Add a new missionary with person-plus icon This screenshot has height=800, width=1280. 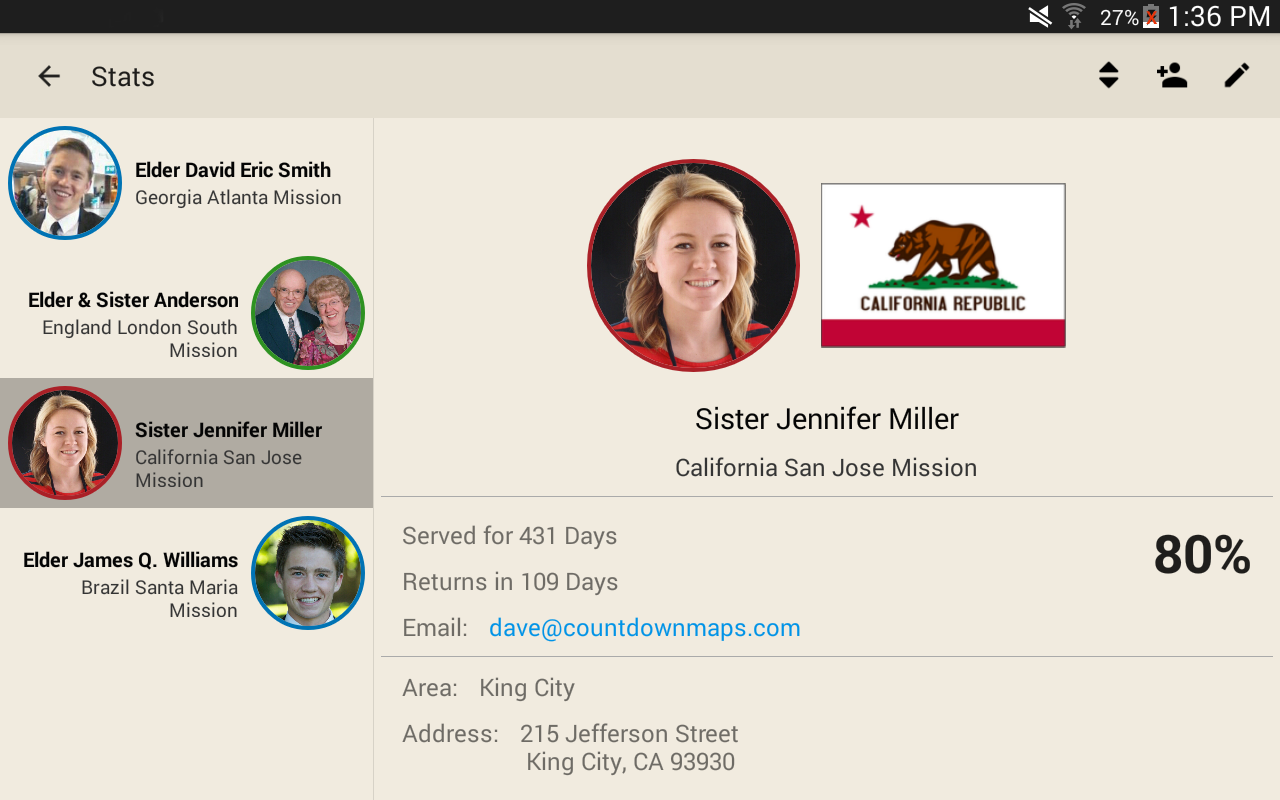(1172, 75)
